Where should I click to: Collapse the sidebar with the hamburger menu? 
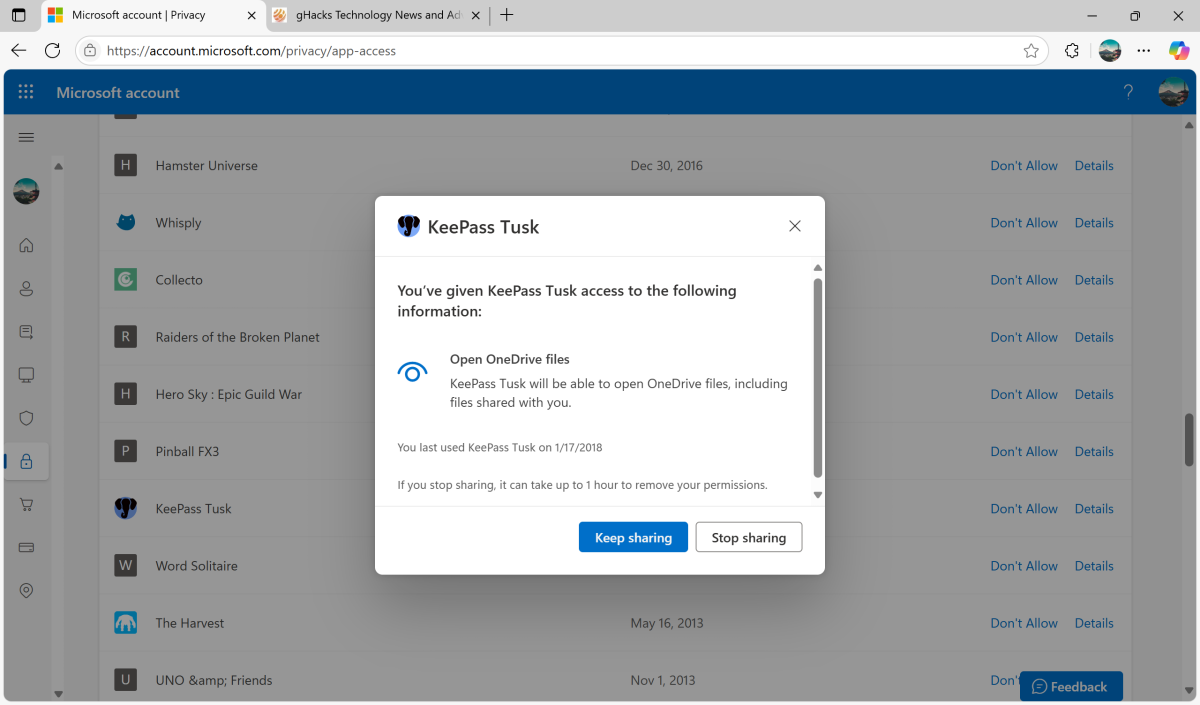pyautogui.click(x=26, y=137)
